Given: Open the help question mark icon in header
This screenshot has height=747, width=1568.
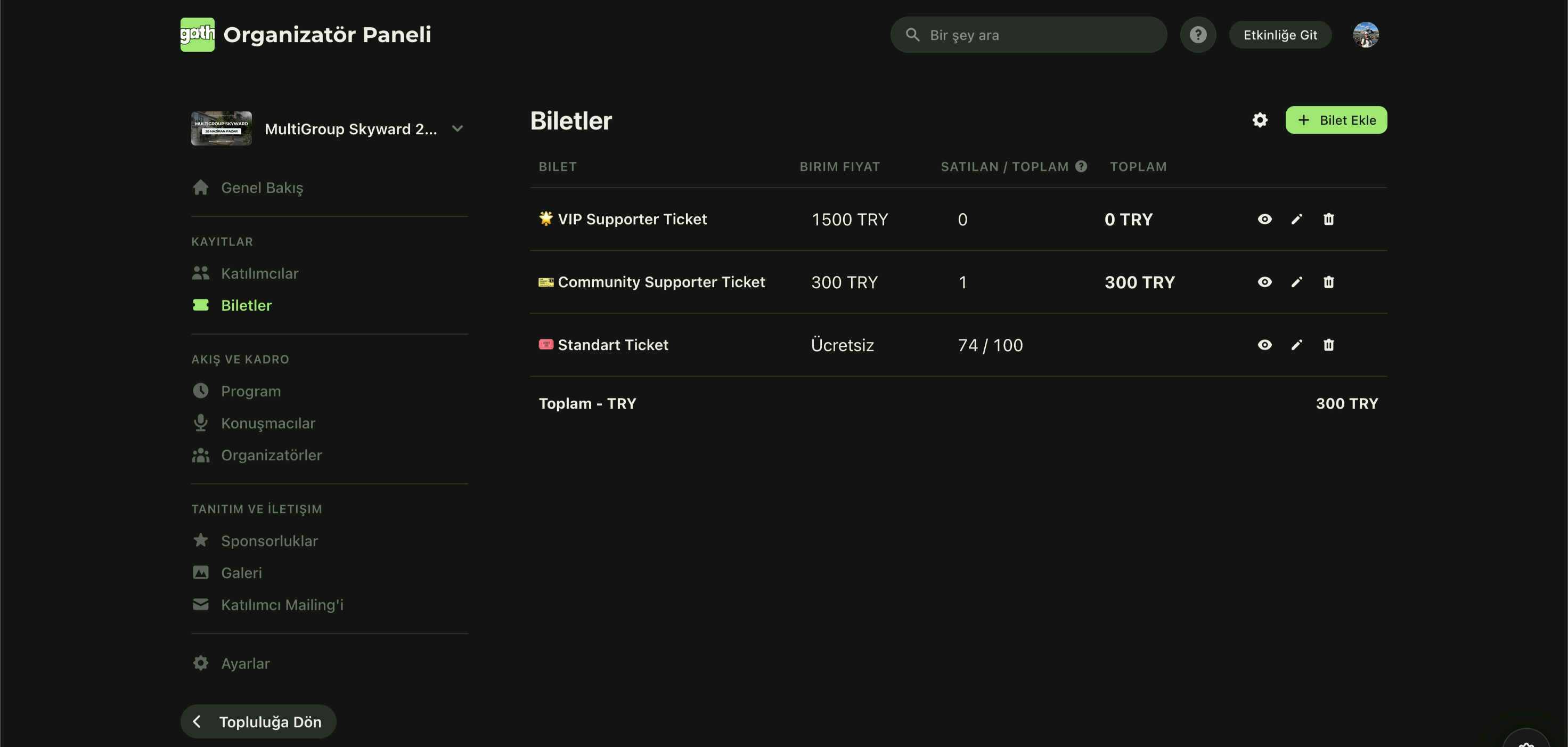Looking at the screenshot, I should [1198, 35].
